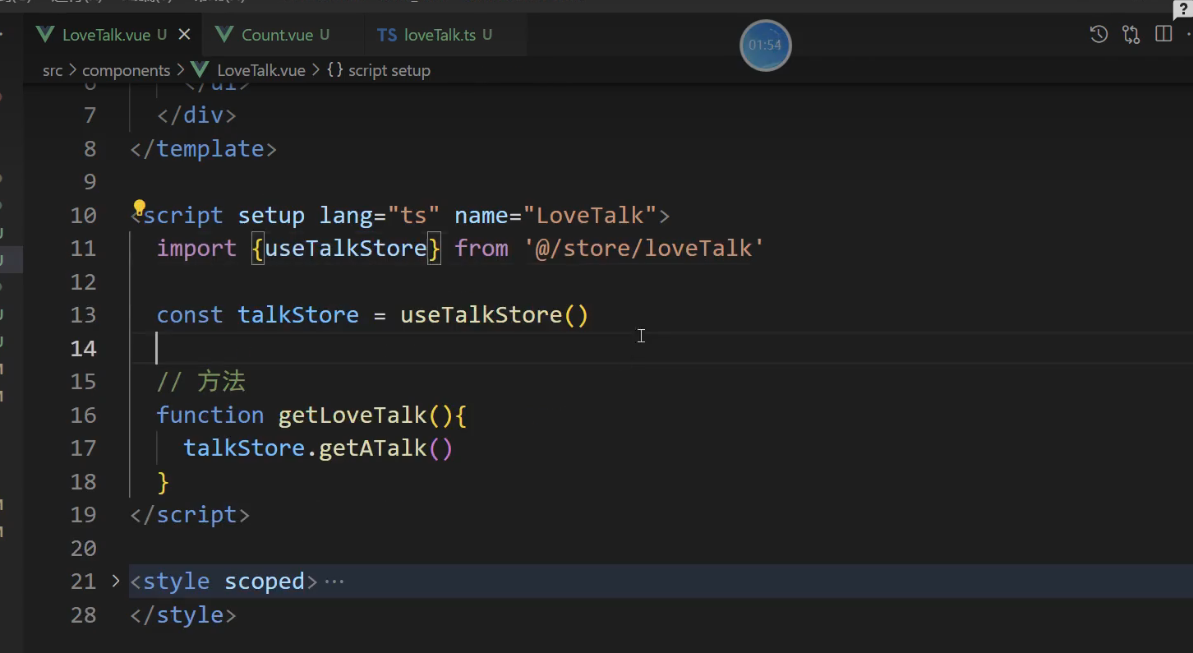Screen dimensions: 1193x653
Task: Click the // 方法 comment
Action: pos(201,381)
